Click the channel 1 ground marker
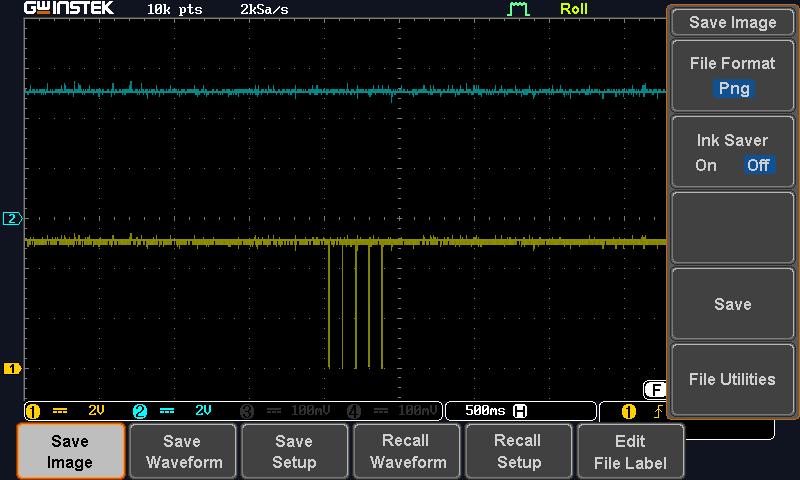The height and width of the screenshot is (480, 800). [12, 368]
